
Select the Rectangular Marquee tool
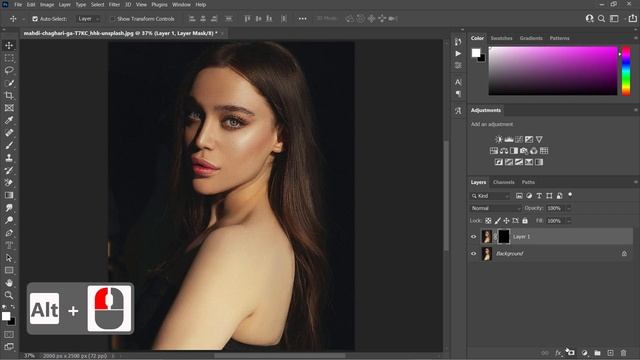coord(9,58)
